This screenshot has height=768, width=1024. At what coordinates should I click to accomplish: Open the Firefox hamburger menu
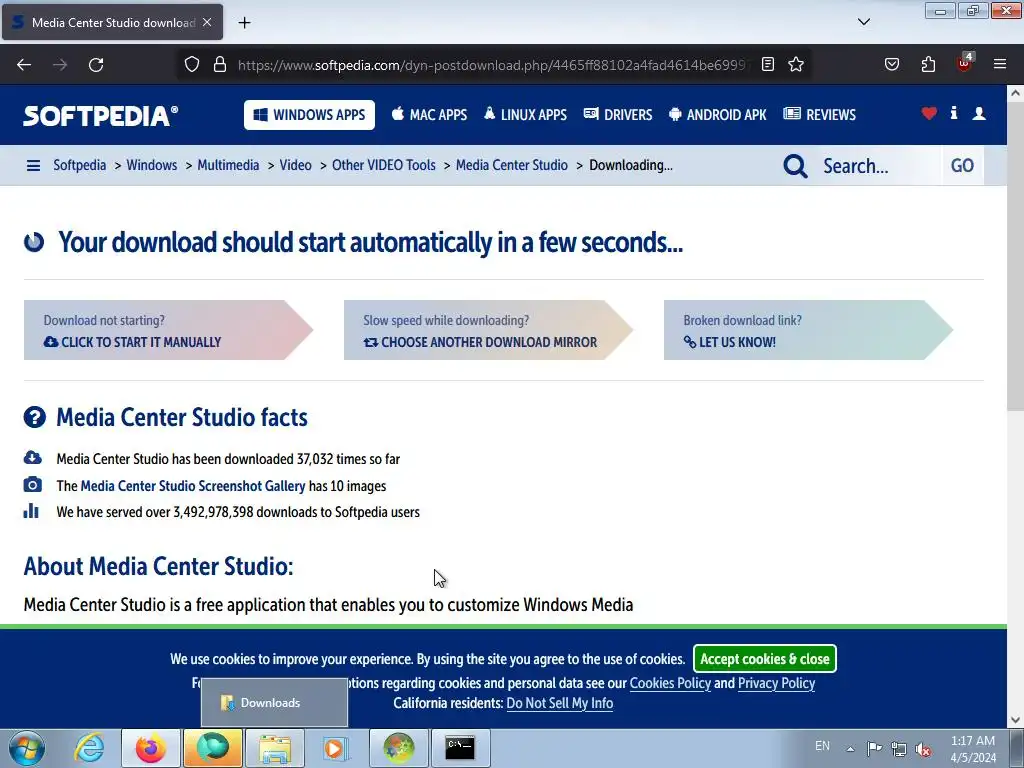pyautogui.click(x=1000, y=64)
